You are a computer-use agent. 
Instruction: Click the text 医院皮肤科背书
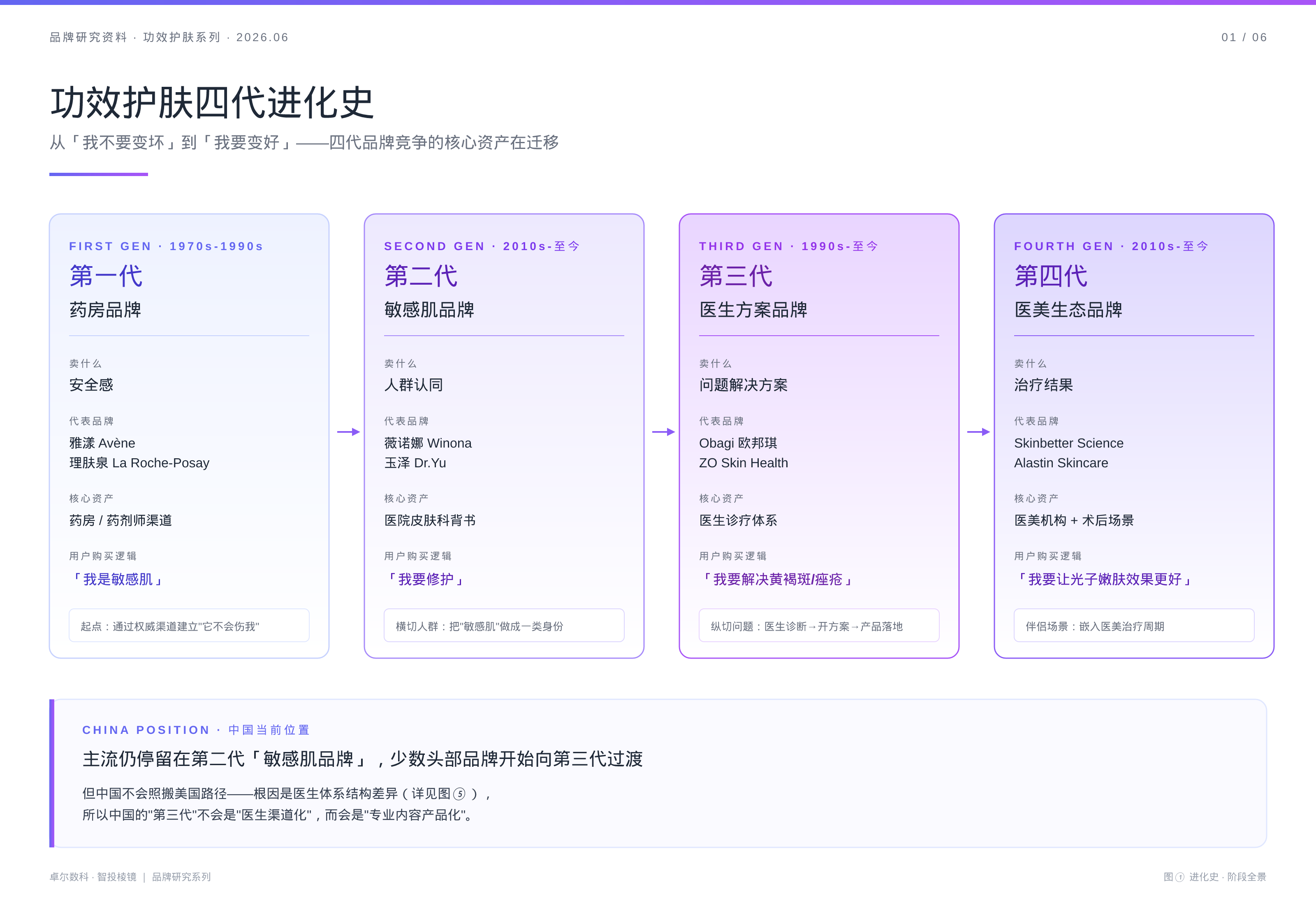[430, 520]
